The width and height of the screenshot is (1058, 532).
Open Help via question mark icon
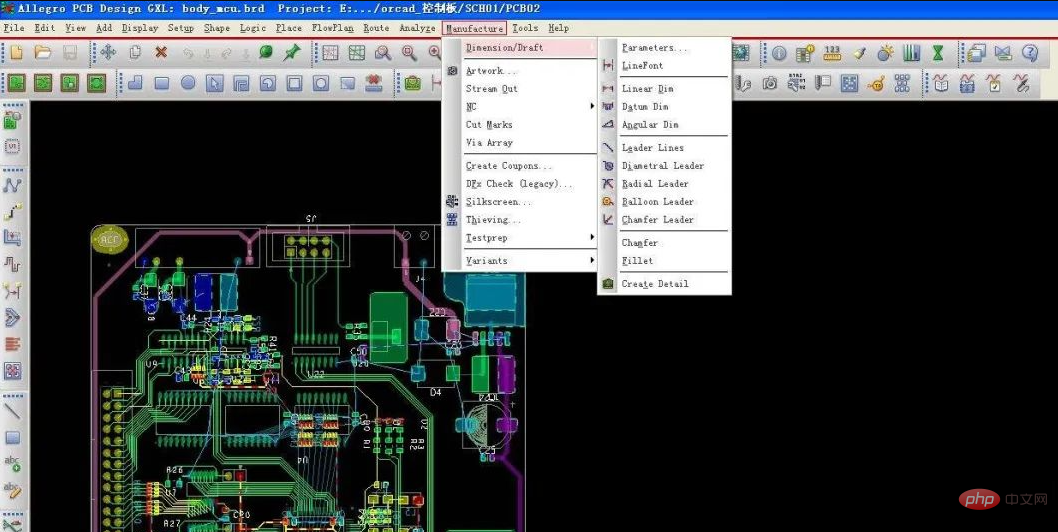click(x=1029, y=53)
